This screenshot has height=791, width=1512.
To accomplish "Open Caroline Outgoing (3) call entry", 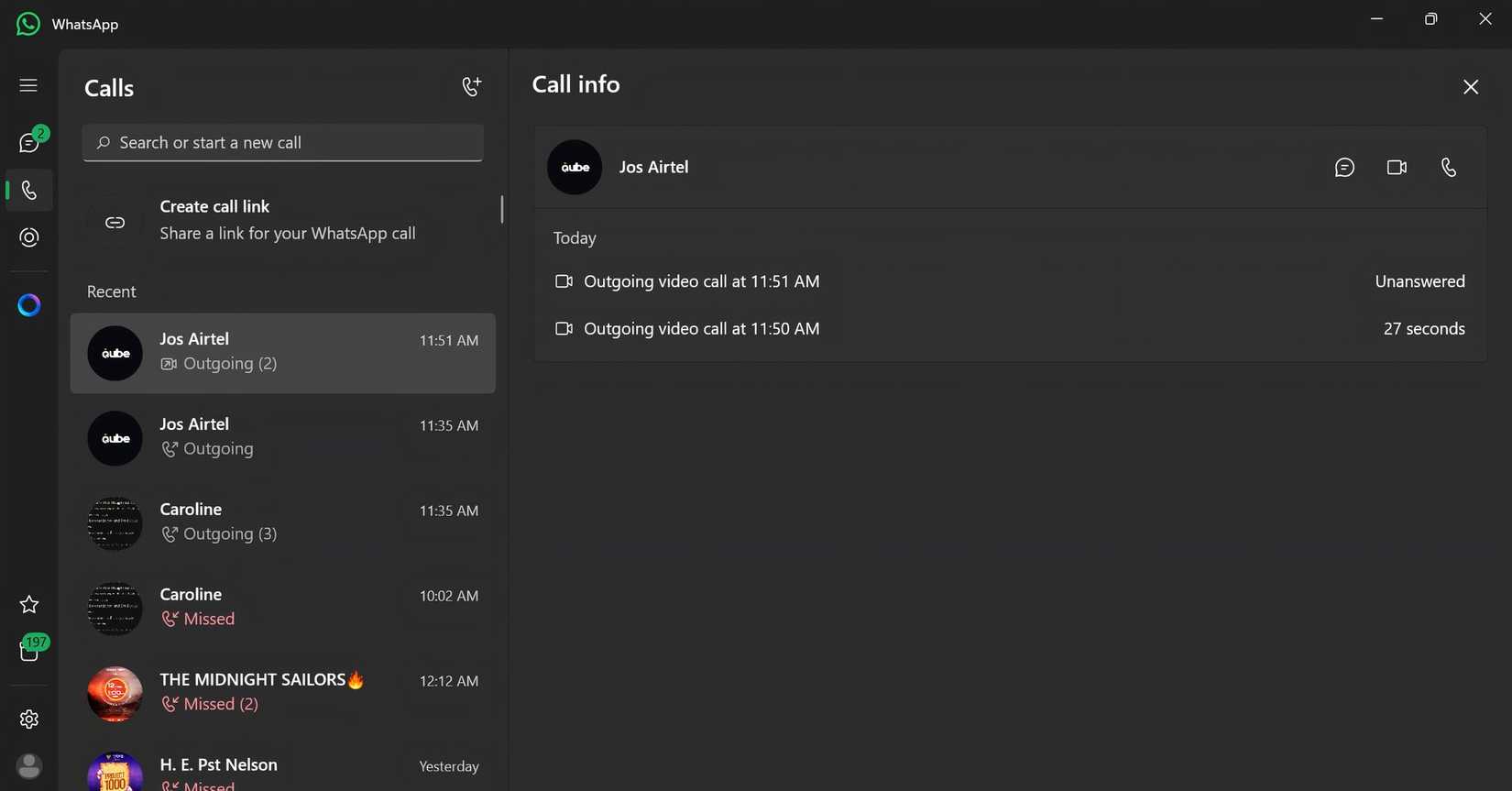I will 283,523.
